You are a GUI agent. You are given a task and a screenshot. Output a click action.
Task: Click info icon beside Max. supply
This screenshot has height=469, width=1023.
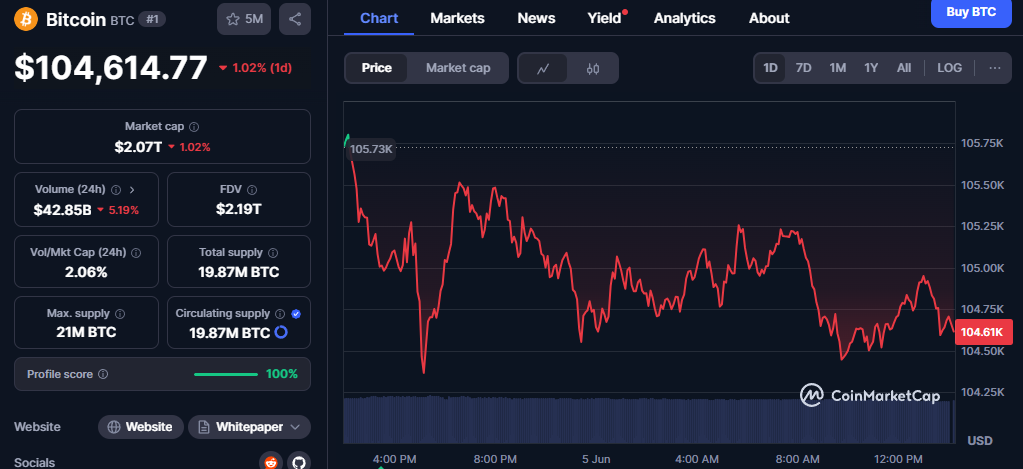[x=120, y=314]
